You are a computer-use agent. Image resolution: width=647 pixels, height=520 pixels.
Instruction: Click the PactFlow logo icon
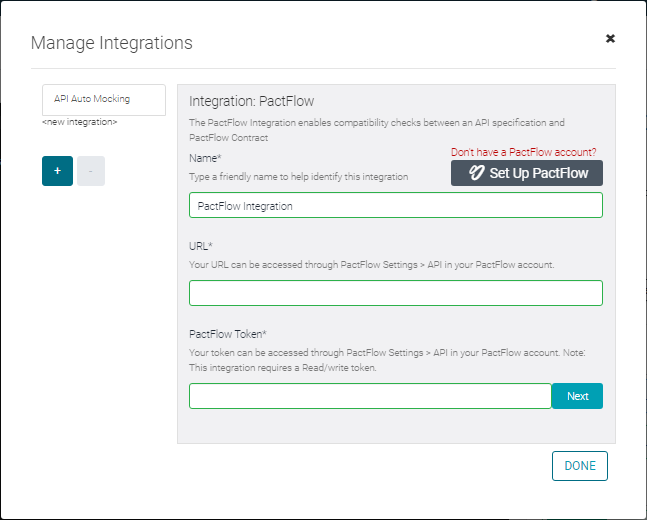tap(476, 173)
